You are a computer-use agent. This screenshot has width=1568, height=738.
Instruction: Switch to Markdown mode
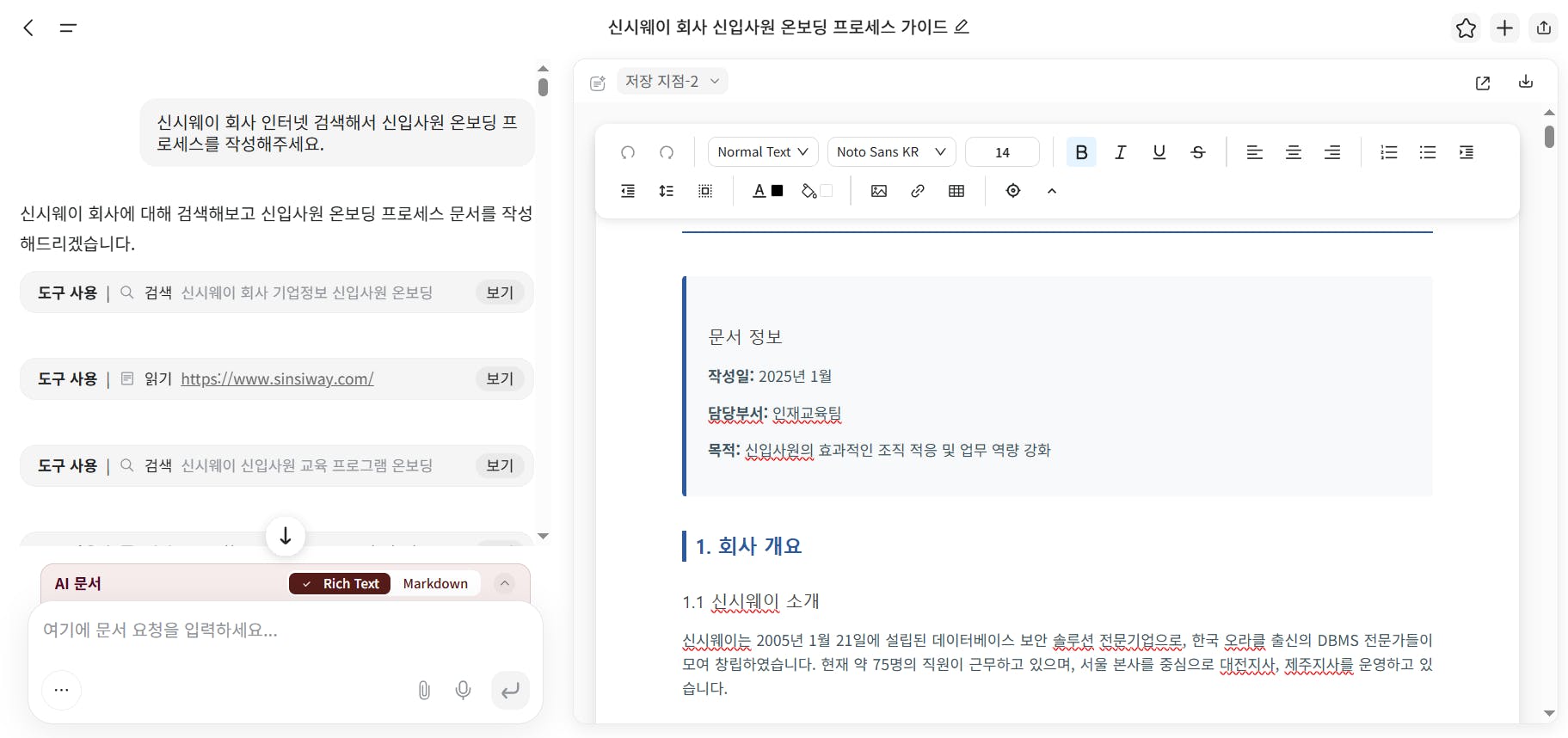pos(435,583)
